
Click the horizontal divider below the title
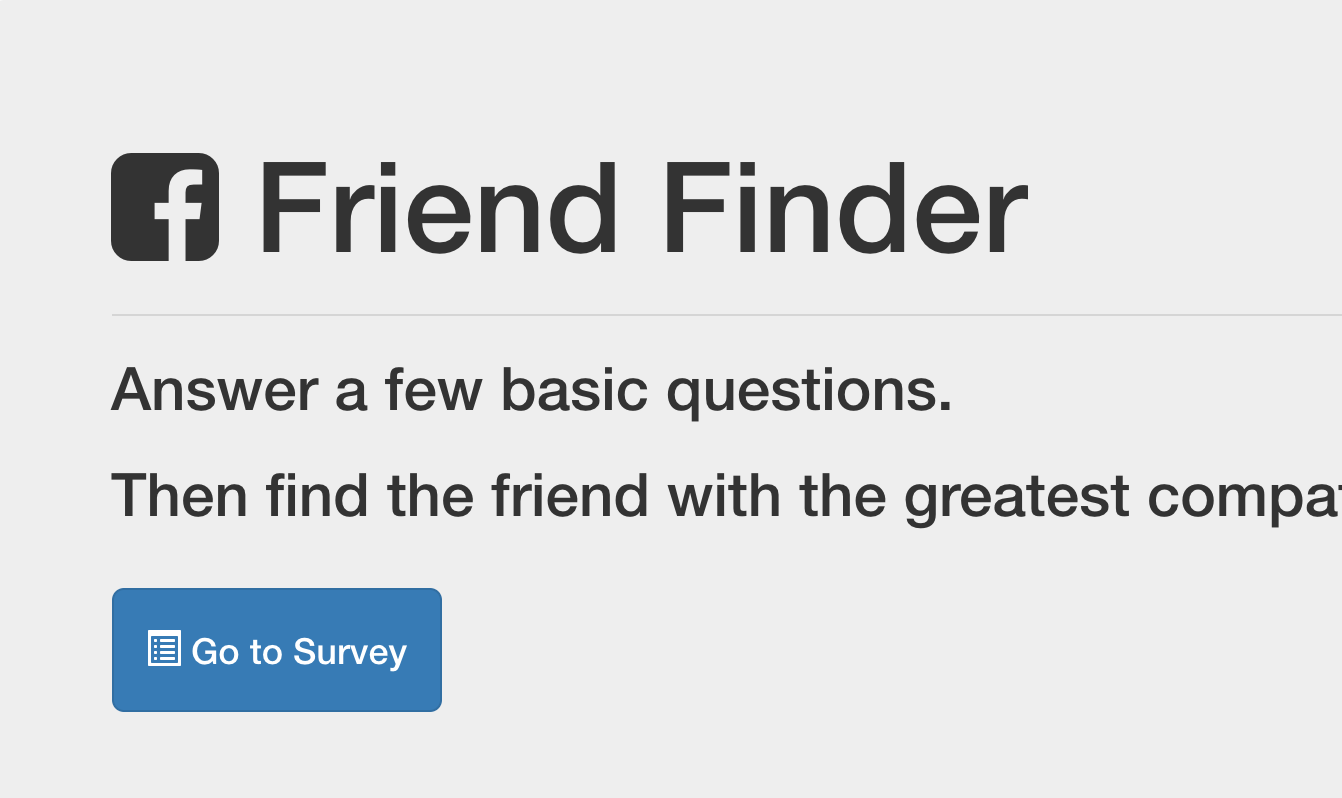click(x=727, y=315)
